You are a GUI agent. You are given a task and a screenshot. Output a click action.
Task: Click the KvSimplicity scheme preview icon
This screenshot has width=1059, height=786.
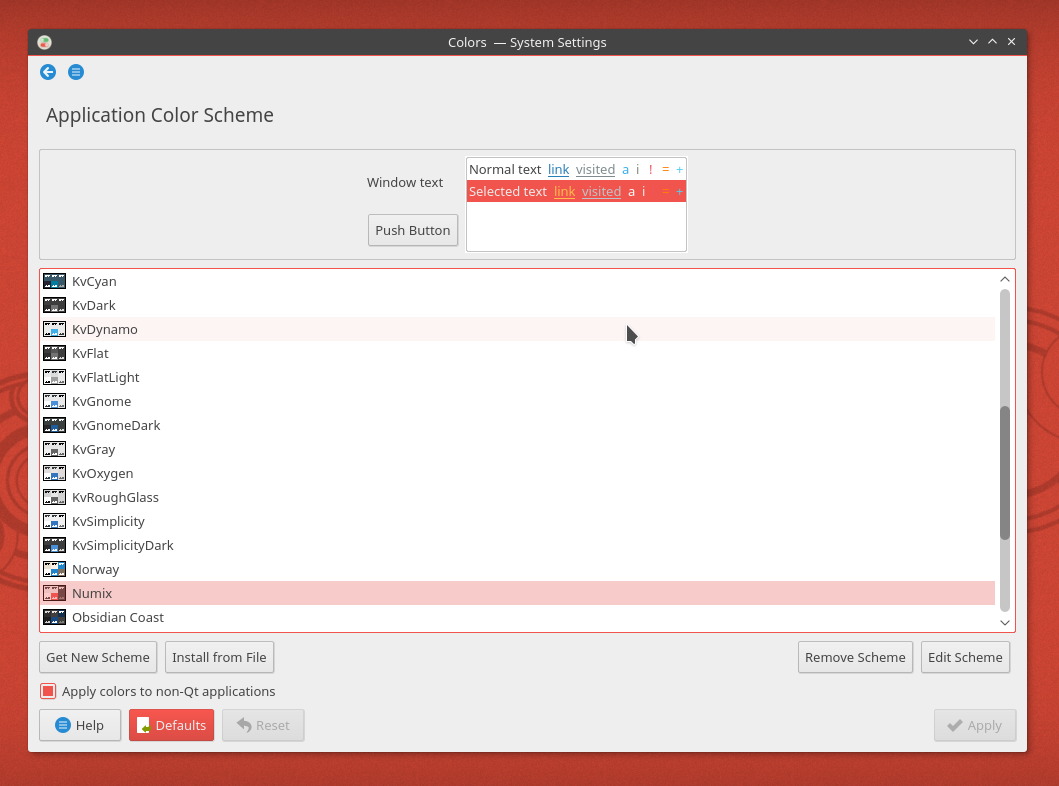coord(55,521)
